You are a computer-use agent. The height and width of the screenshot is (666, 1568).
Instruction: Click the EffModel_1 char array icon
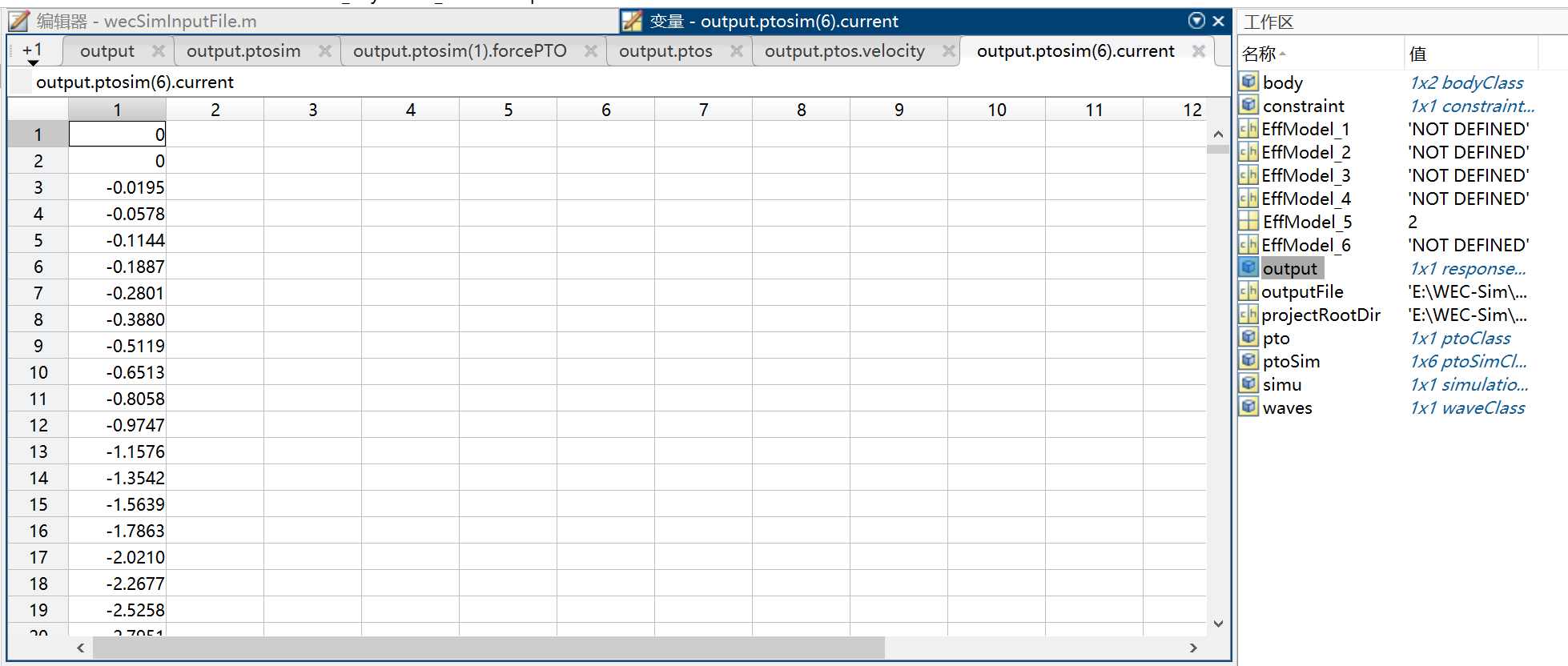click(x=1248, y=128)
